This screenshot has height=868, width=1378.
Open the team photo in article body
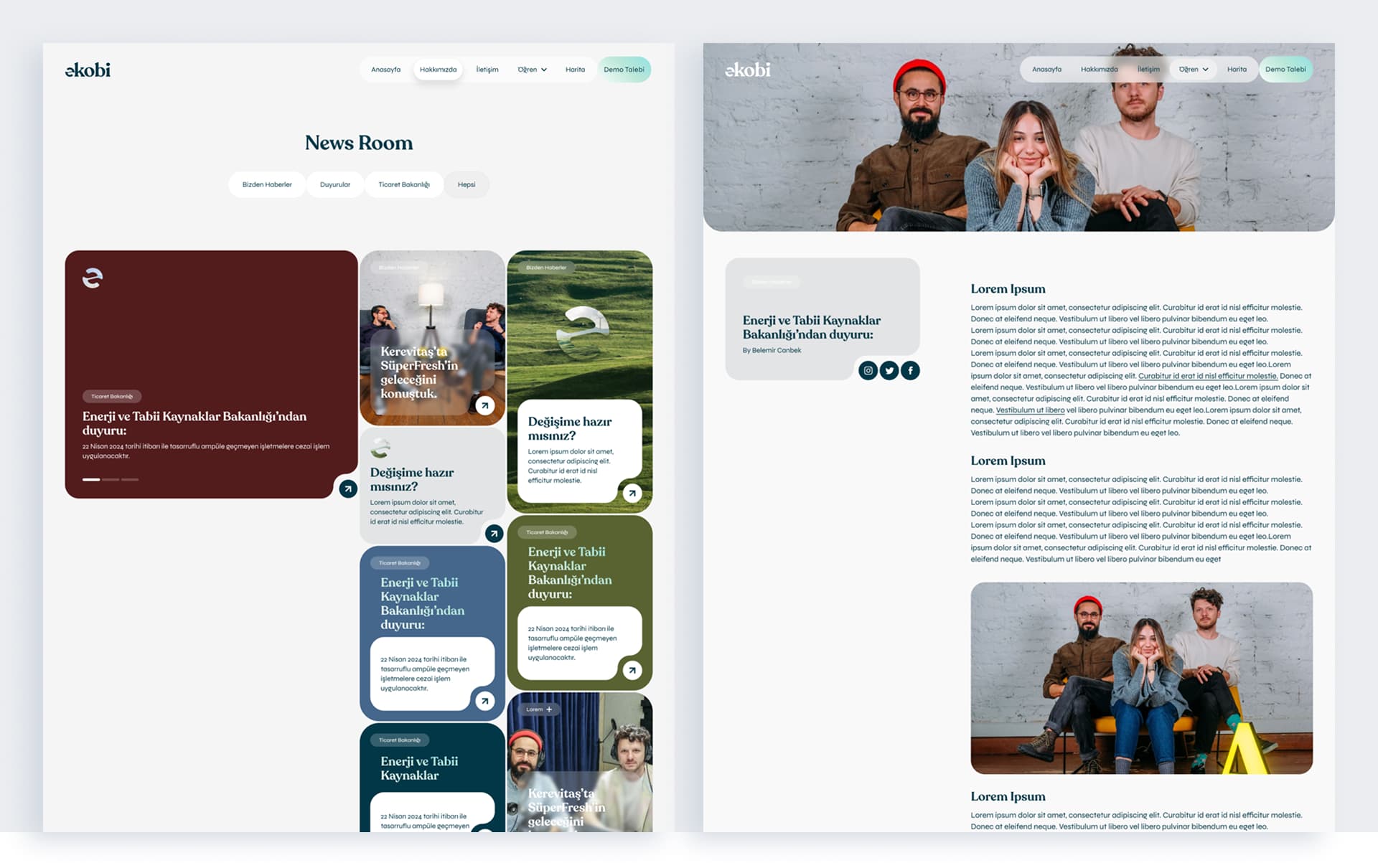point(1141,678)
